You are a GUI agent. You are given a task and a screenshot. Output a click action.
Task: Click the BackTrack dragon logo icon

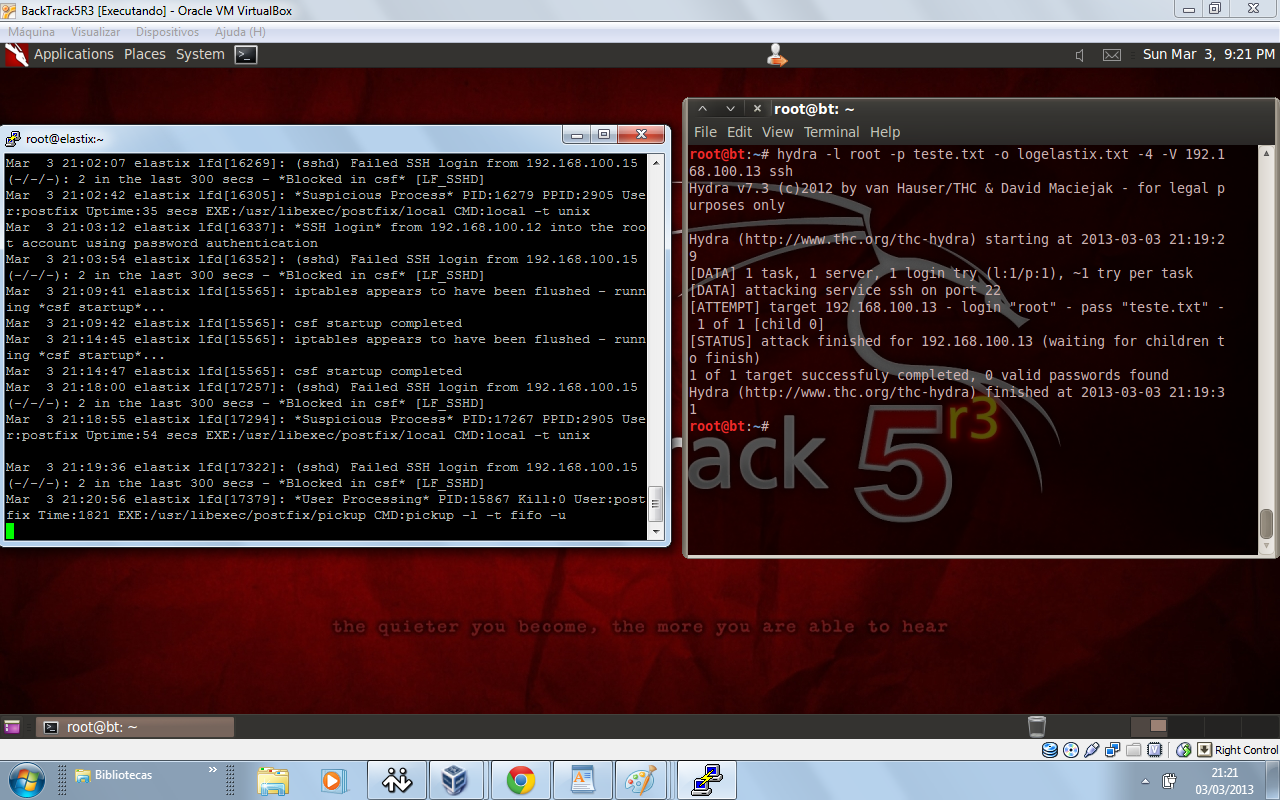point(16,55)
